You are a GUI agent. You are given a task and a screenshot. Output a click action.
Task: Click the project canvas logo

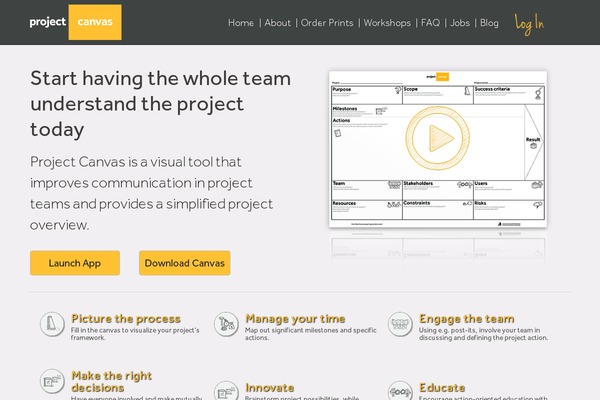(x=75, y=22)
